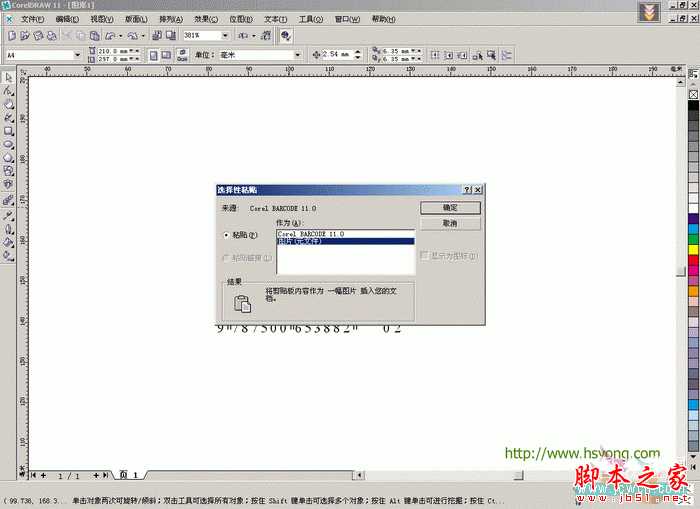This screenshot has width=700, height=509.
Task: Toggle the 显示为图标 checkbox
Action: pos(424,255)
